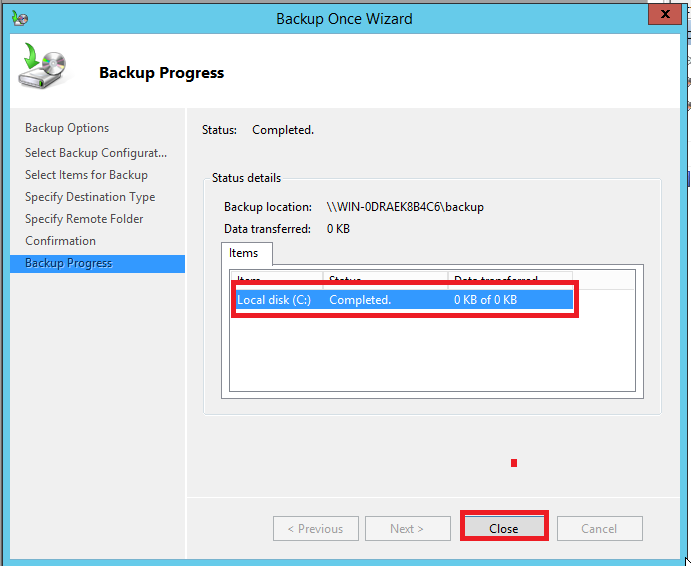Click the Backup Once Wizard title text

345,19
